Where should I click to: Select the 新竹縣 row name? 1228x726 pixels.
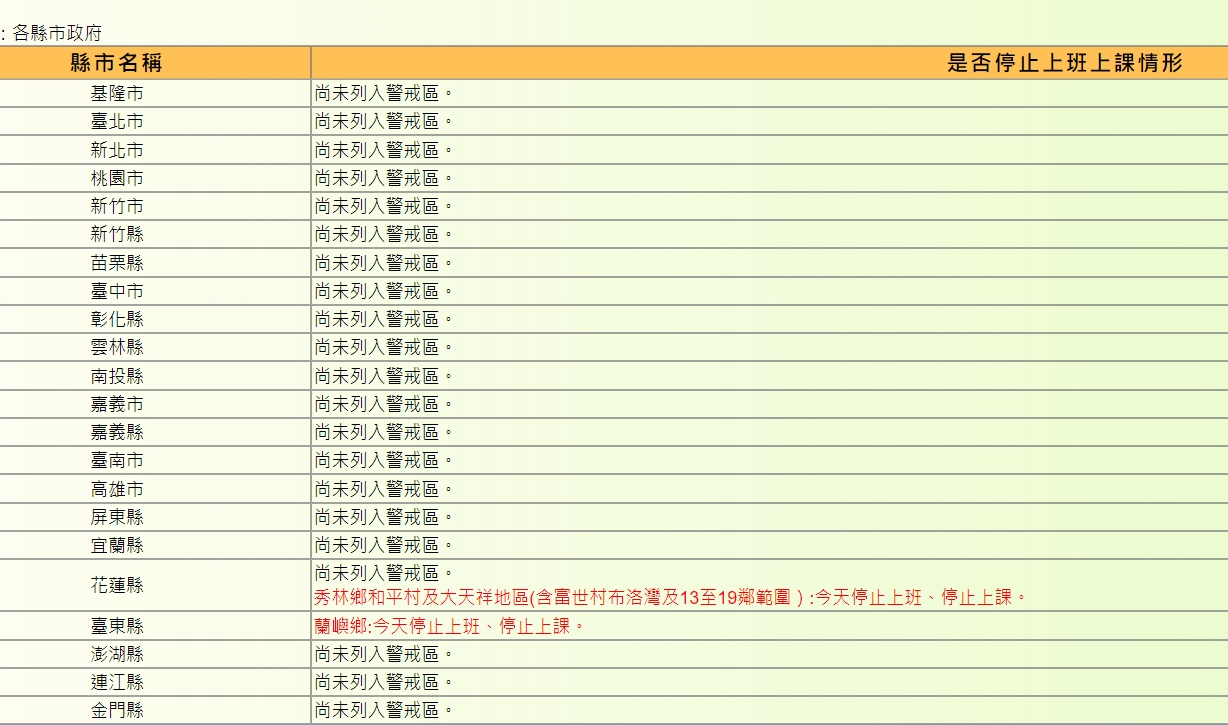tap(117, 234)
